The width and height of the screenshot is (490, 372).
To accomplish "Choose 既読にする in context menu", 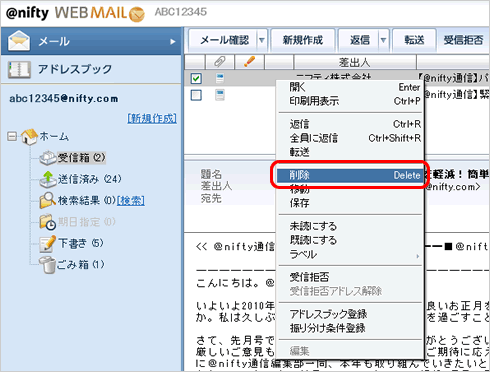I will click(x=351, y=240).
